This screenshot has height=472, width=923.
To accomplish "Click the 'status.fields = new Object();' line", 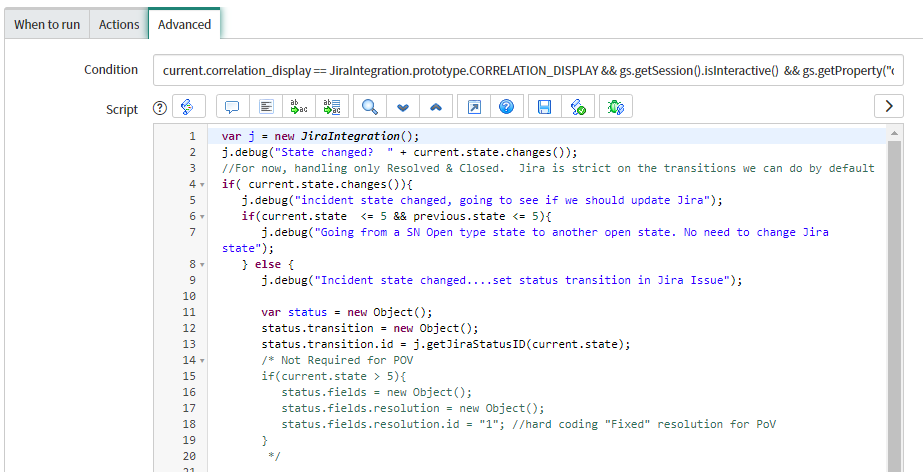I will [x=377, y=393].
